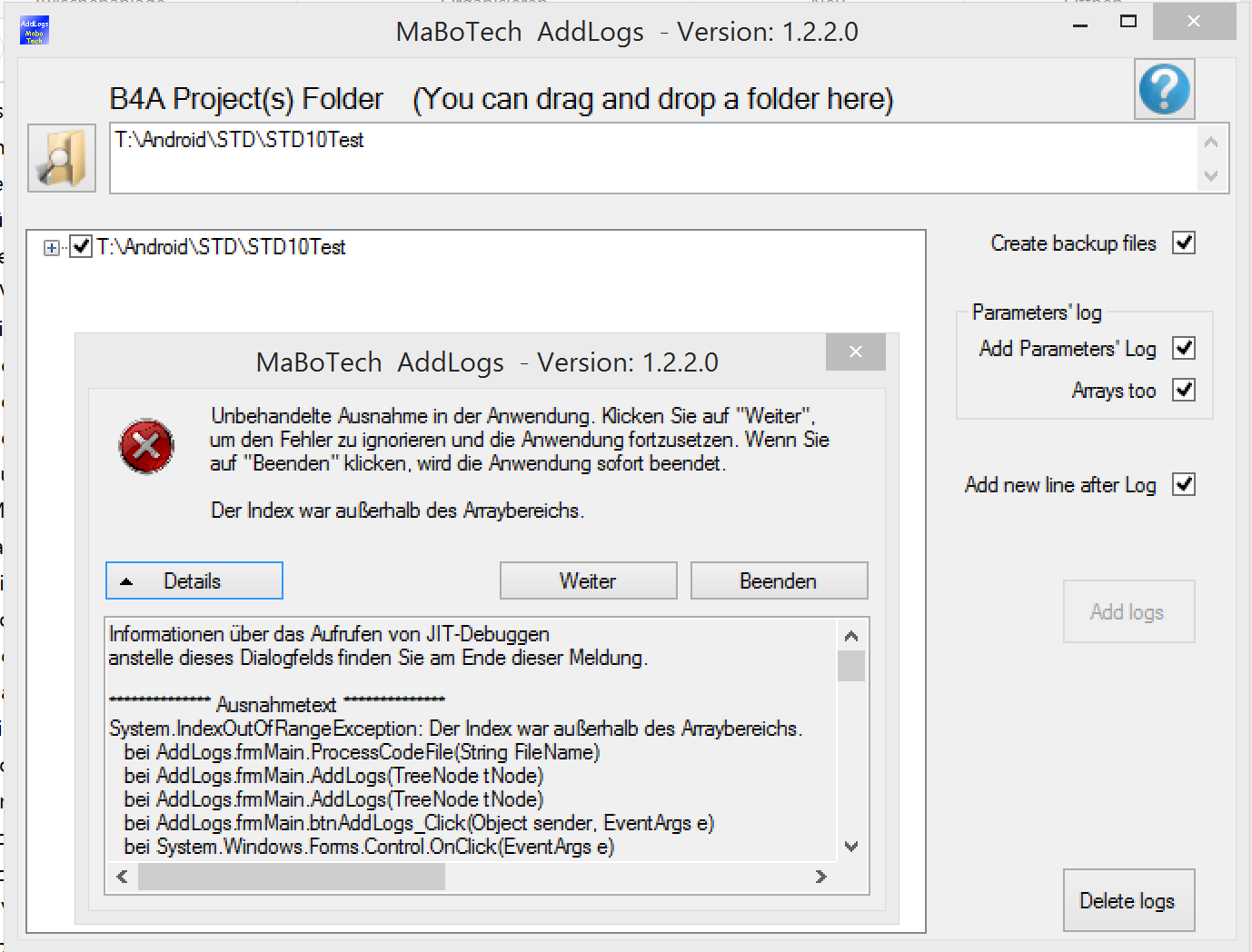
Task: Click the btnAddLogs_Click stack trace line
Action: click(x=419, y=823)
